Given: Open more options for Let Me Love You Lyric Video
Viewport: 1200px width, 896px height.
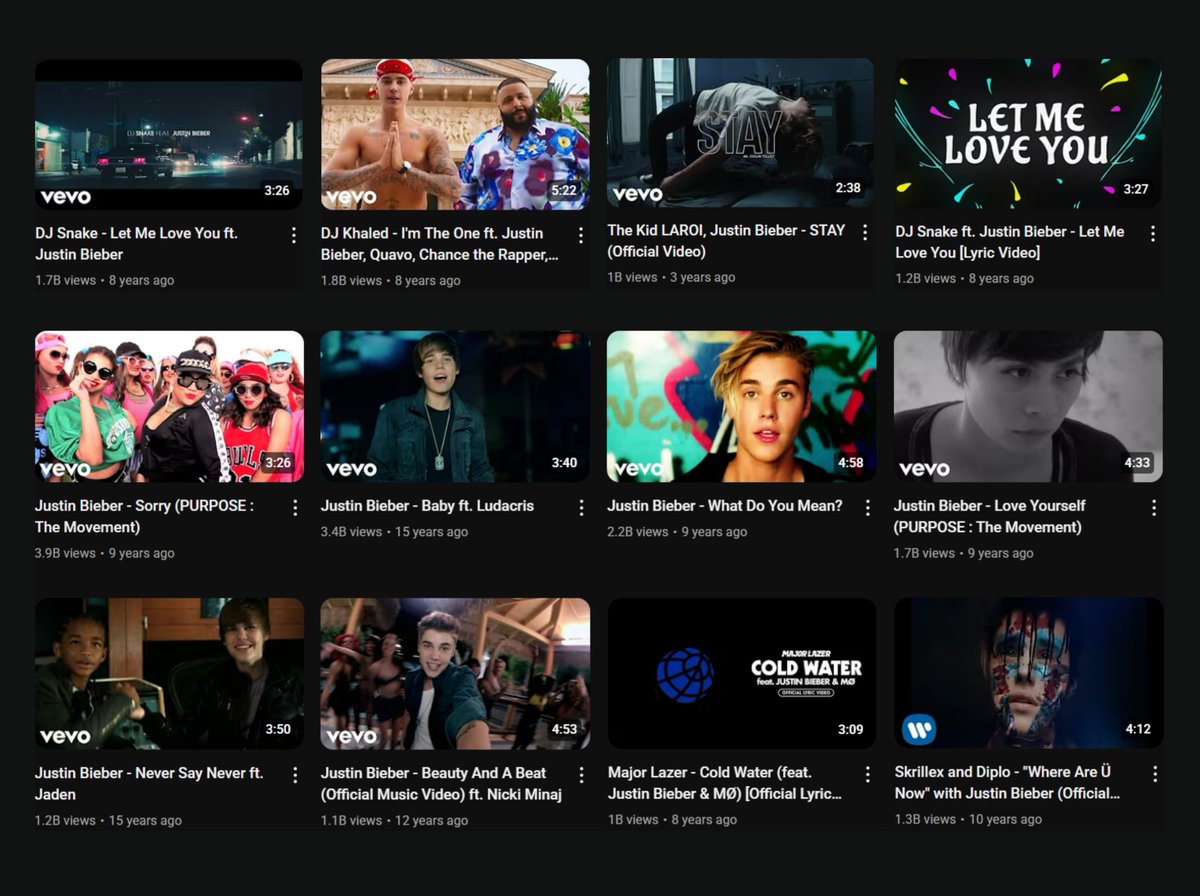Looking at the screenshot, I should click(x=1153, y=233).
